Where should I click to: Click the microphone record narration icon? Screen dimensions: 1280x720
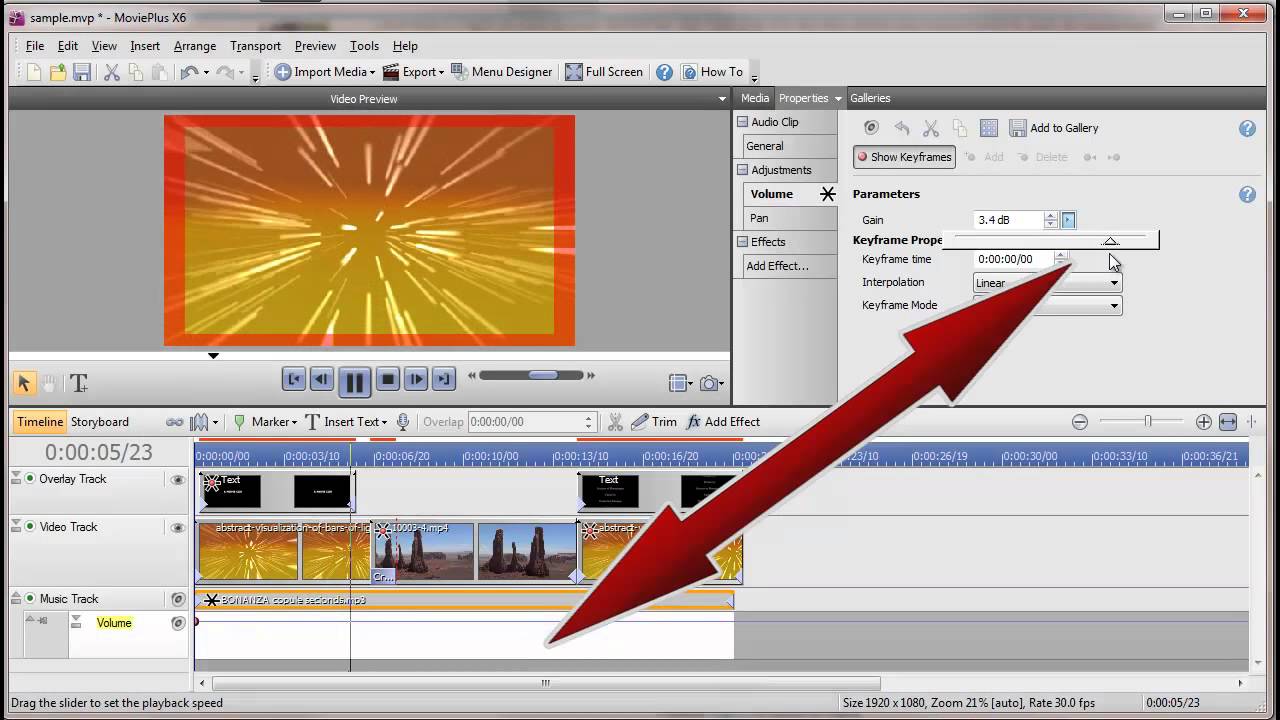[x=403, y=422]
